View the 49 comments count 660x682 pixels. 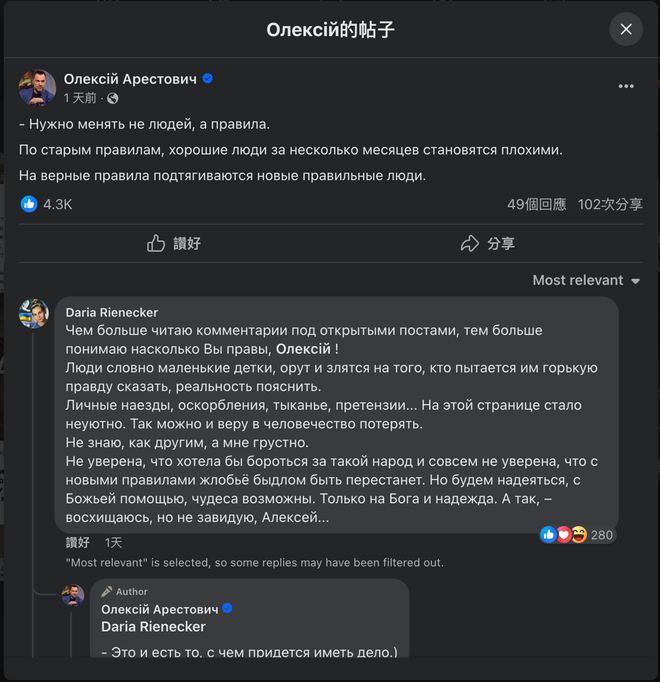click(x=536, y=204)
